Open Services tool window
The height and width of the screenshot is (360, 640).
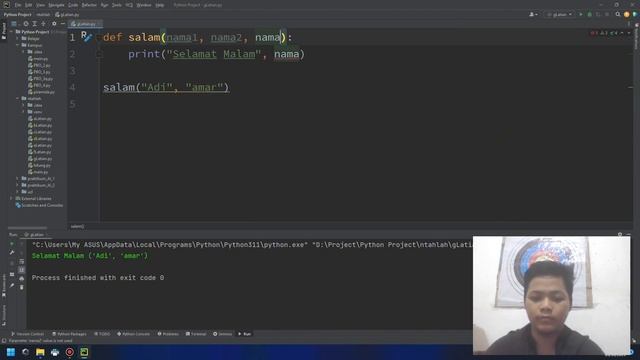tap(222, 334)
